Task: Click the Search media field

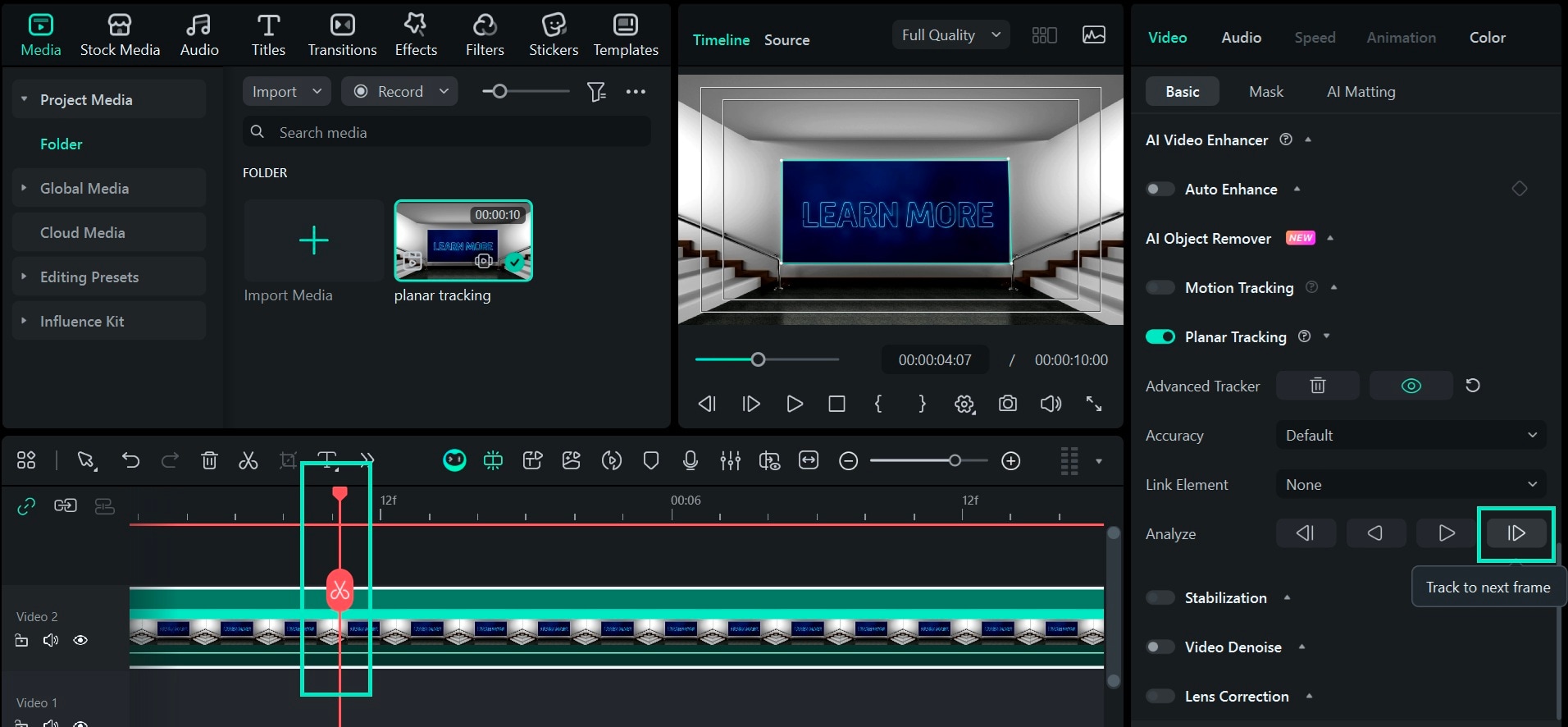Action: 447,133
